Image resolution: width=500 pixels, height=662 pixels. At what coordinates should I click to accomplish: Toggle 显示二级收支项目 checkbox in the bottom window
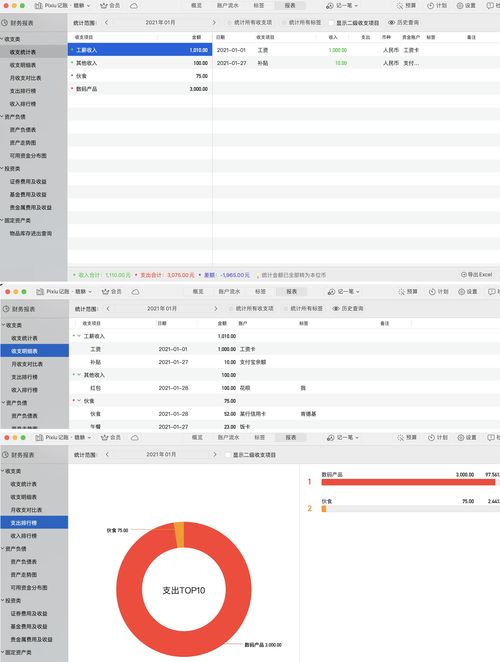click(x=228, y=455)
